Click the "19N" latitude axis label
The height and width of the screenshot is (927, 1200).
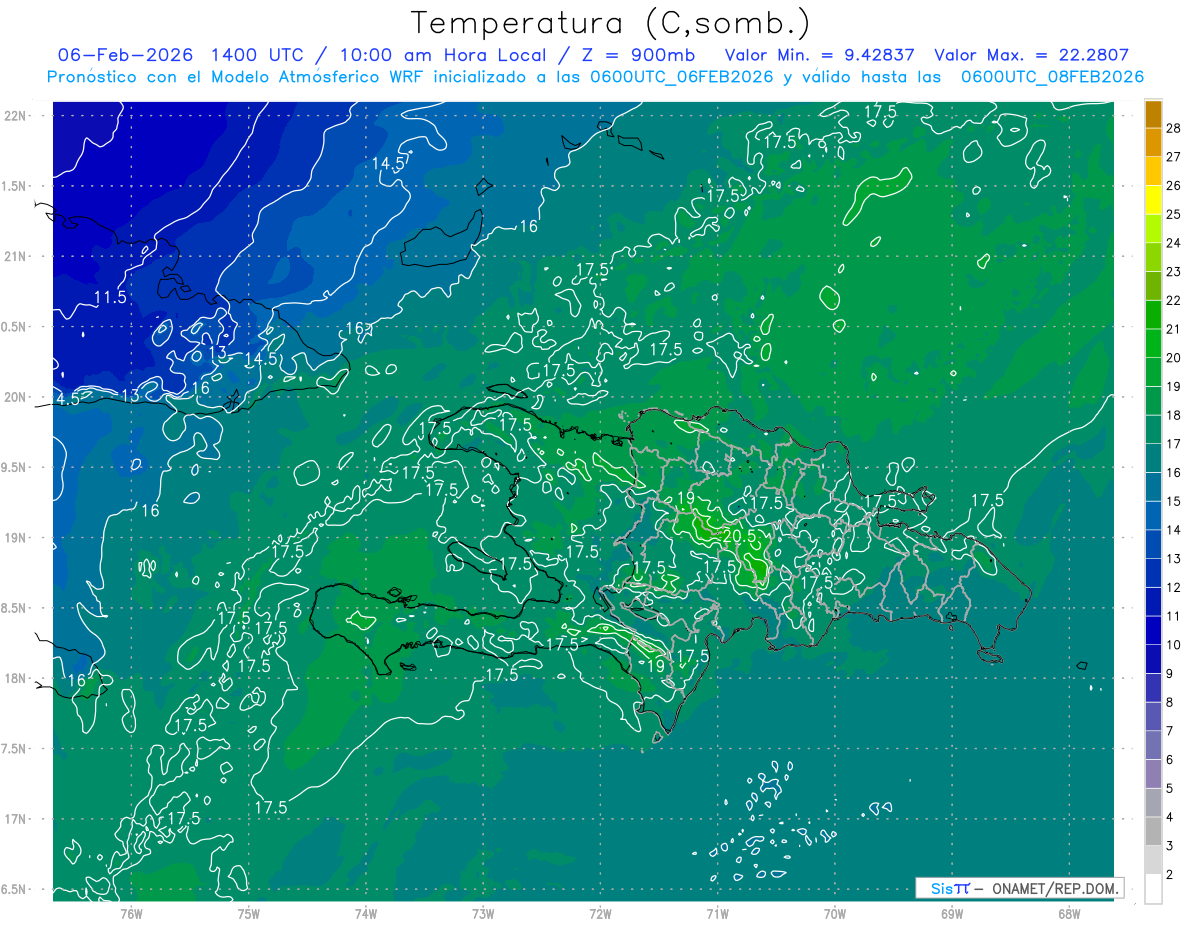pos(14,537)
